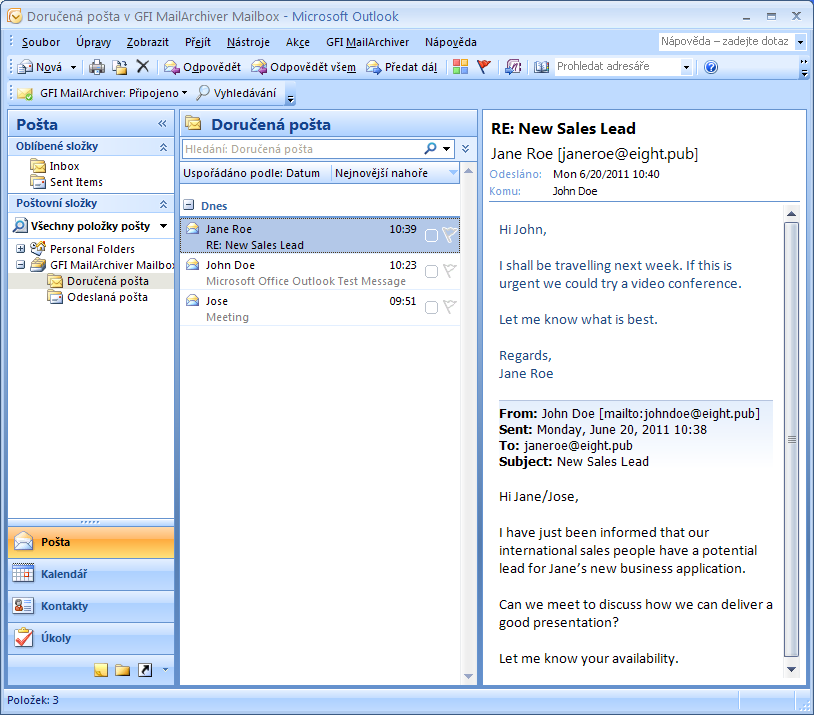The image size is (814, 715).
Task: Switch to the Kontakty module
Action: pos(91,606)
